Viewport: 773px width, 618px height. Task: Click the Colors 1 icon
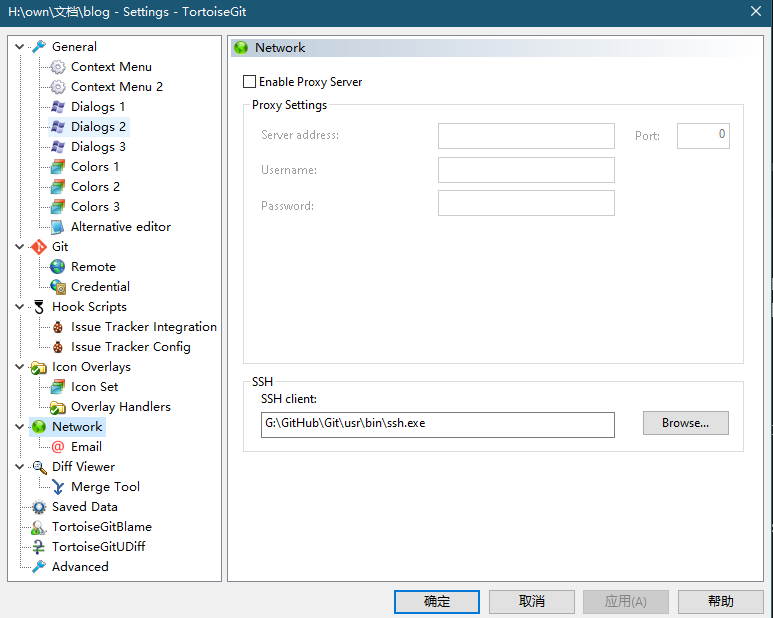coord(58,167)
